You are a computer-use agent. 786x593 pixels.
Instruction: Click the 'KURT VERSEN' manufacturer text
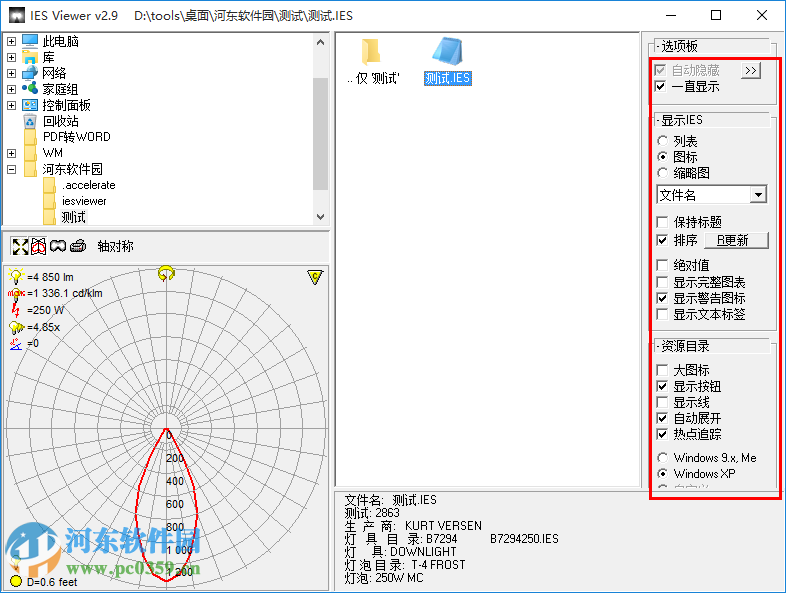(x=443, y=526)
